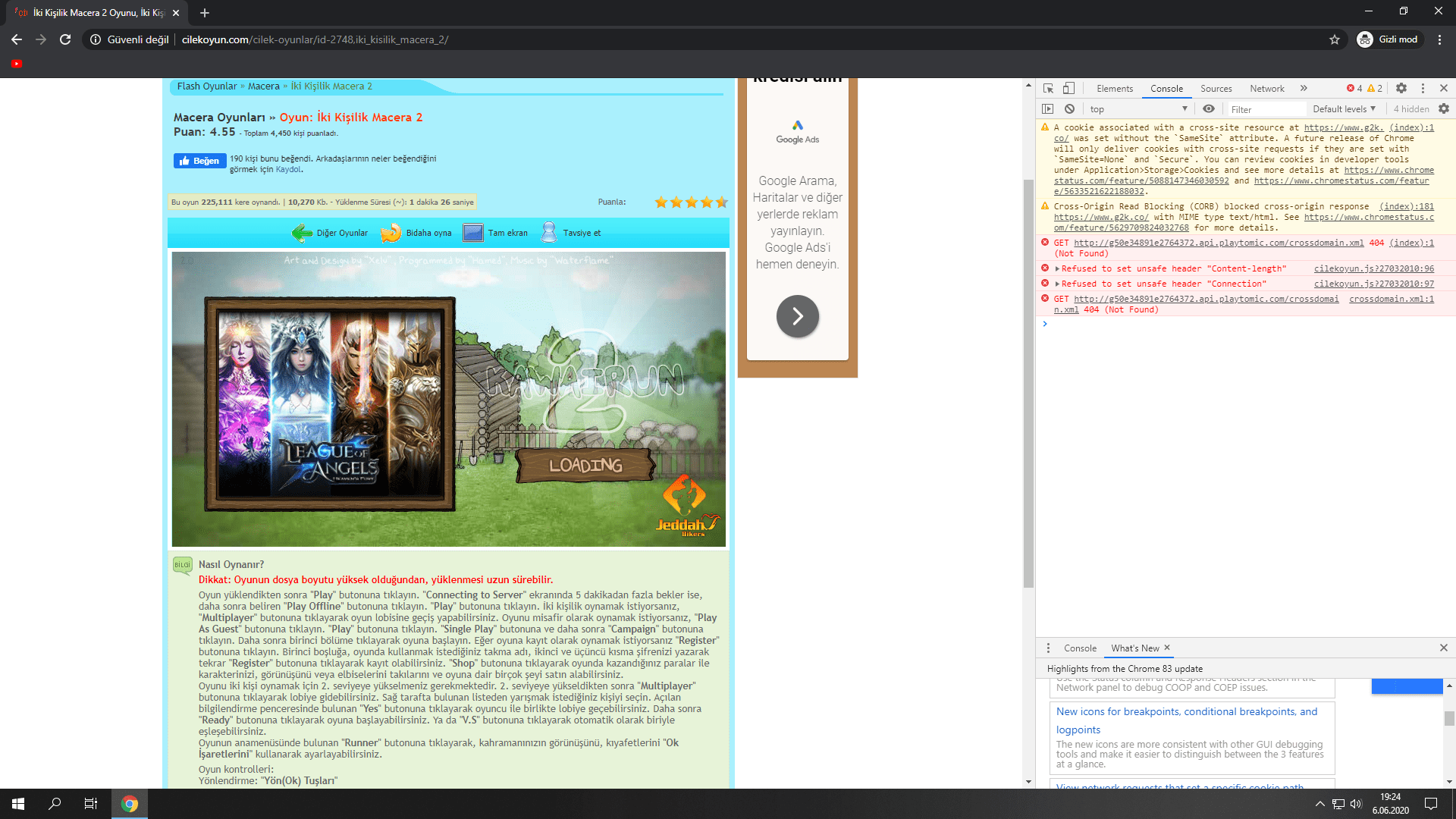Switch to the Network tab

click(x=1267, y=89)
